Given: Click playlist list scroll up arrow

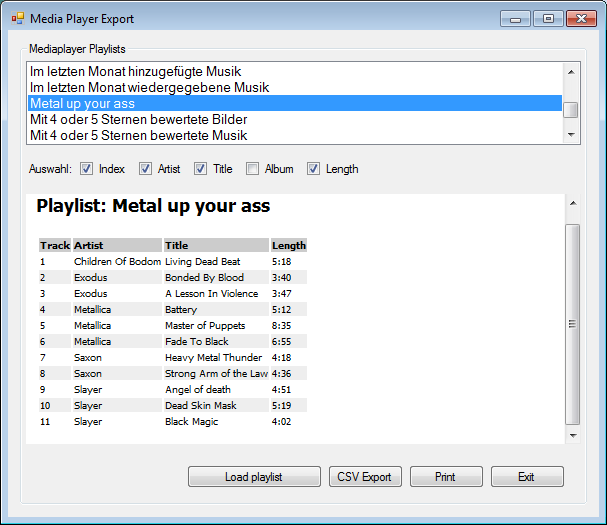Looking at the screenshot, I should tap(571, 72).
